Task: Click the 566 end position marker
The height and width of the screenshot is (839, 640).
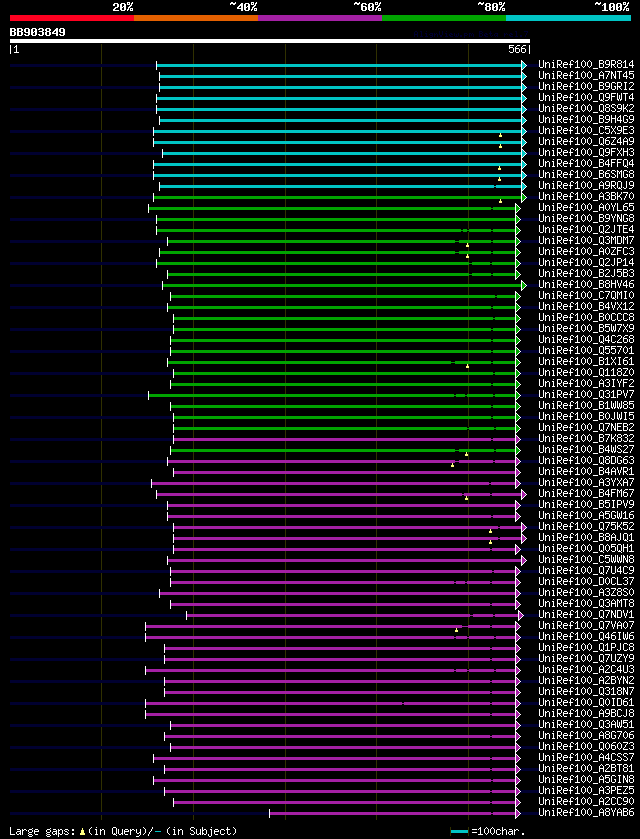Action: point(519,50)
